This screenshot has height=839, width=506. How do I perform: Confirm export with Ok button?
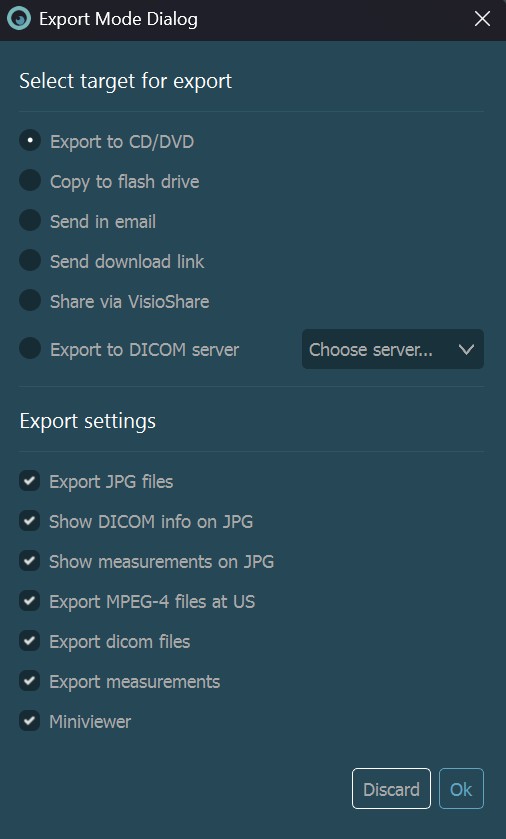(461, 789)
